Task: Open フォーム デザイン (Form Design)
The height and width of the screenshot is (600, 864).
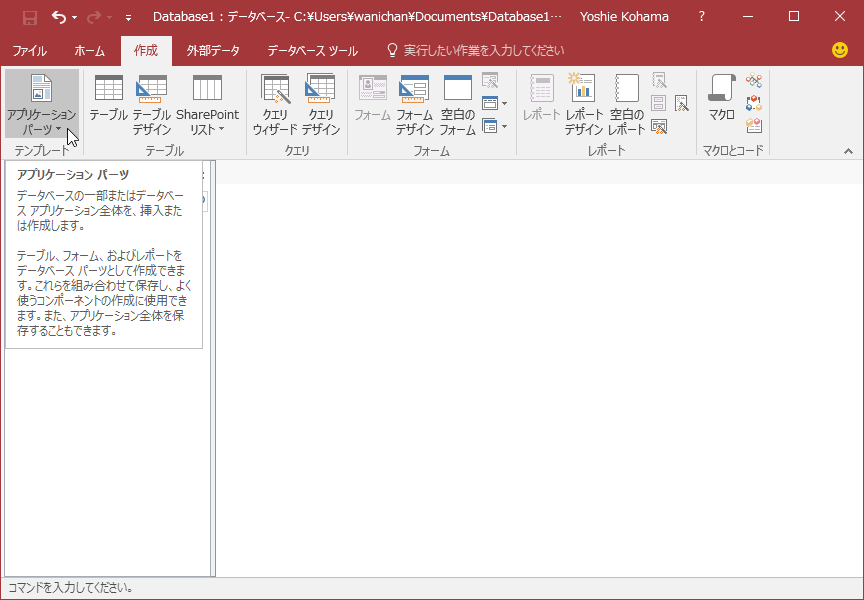Action: (414, 104)
